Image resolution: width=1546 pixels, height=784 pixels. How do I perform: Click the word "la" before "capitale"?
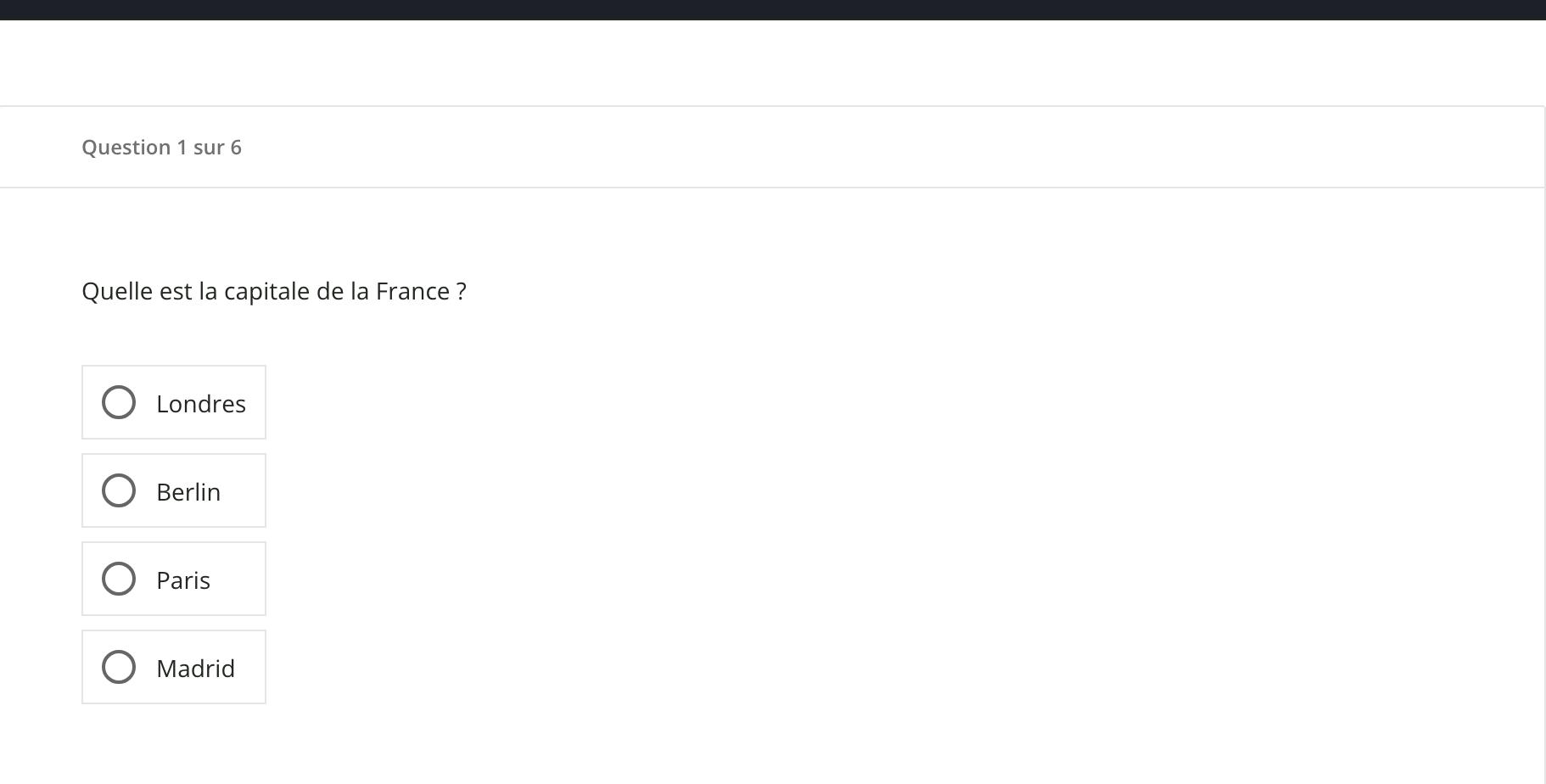208,292
